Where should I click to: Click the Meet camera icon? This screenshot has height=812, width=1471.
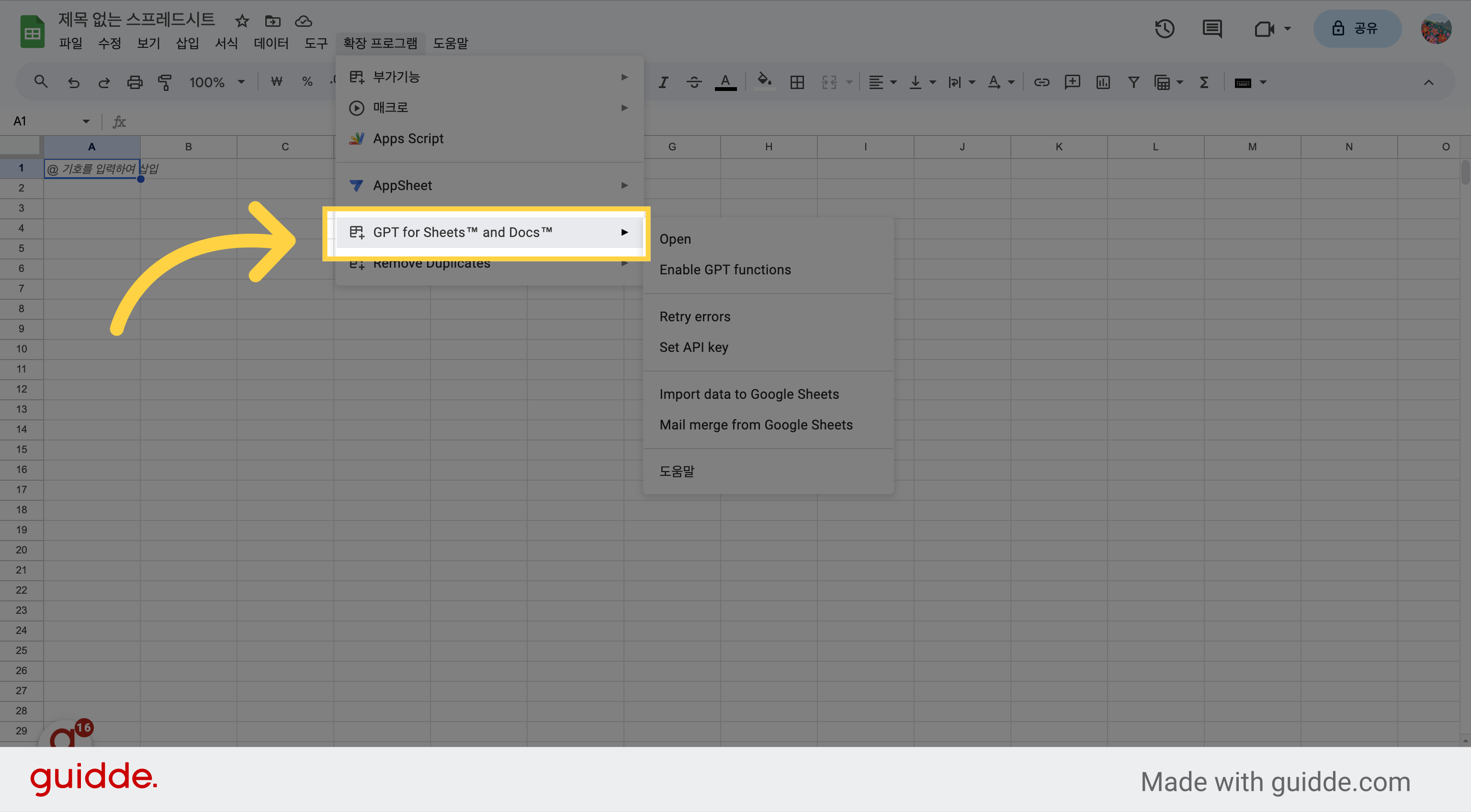point(1264,29)
